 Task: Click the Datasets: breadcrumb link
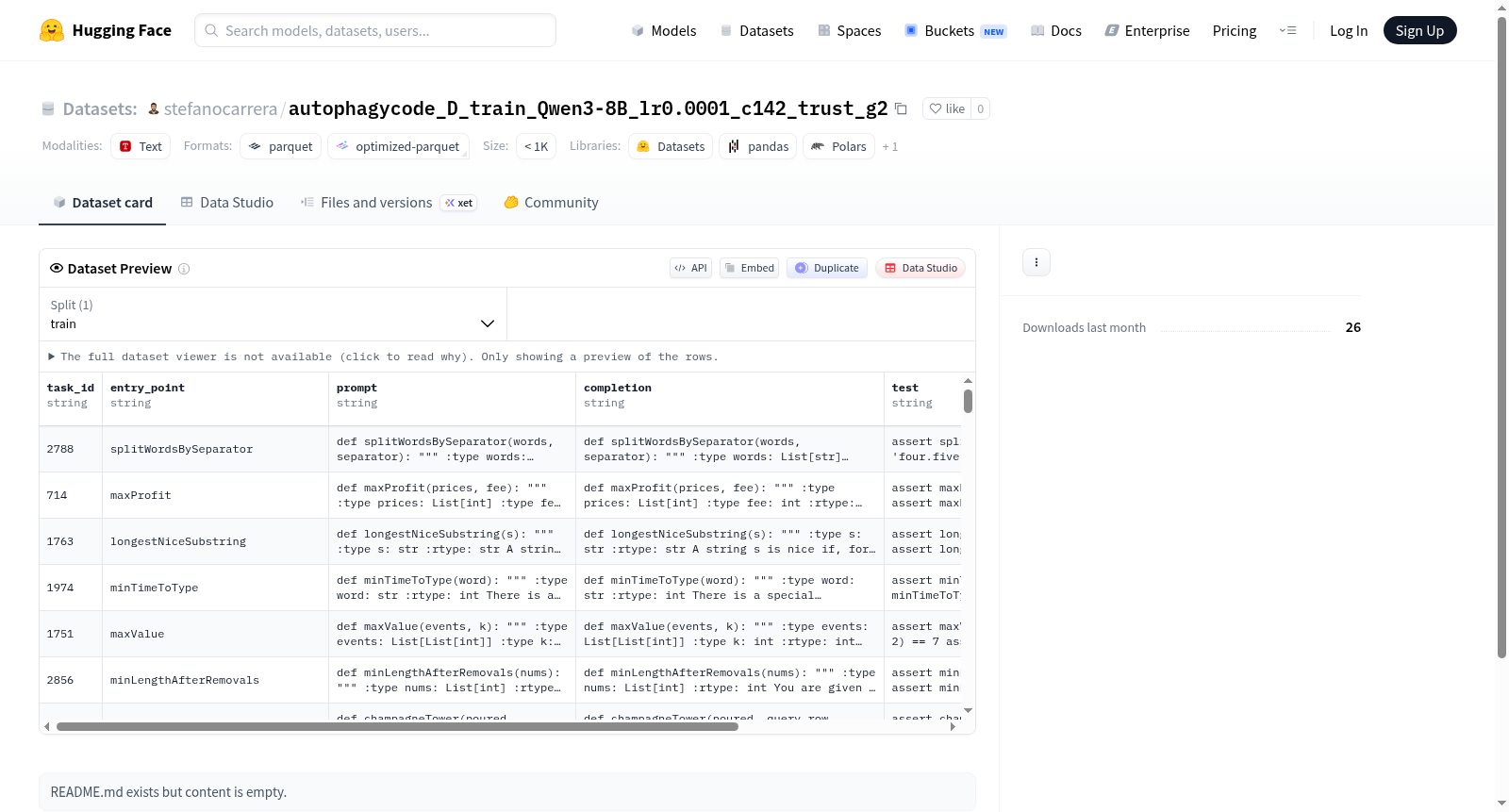click(x=99, y=108)
